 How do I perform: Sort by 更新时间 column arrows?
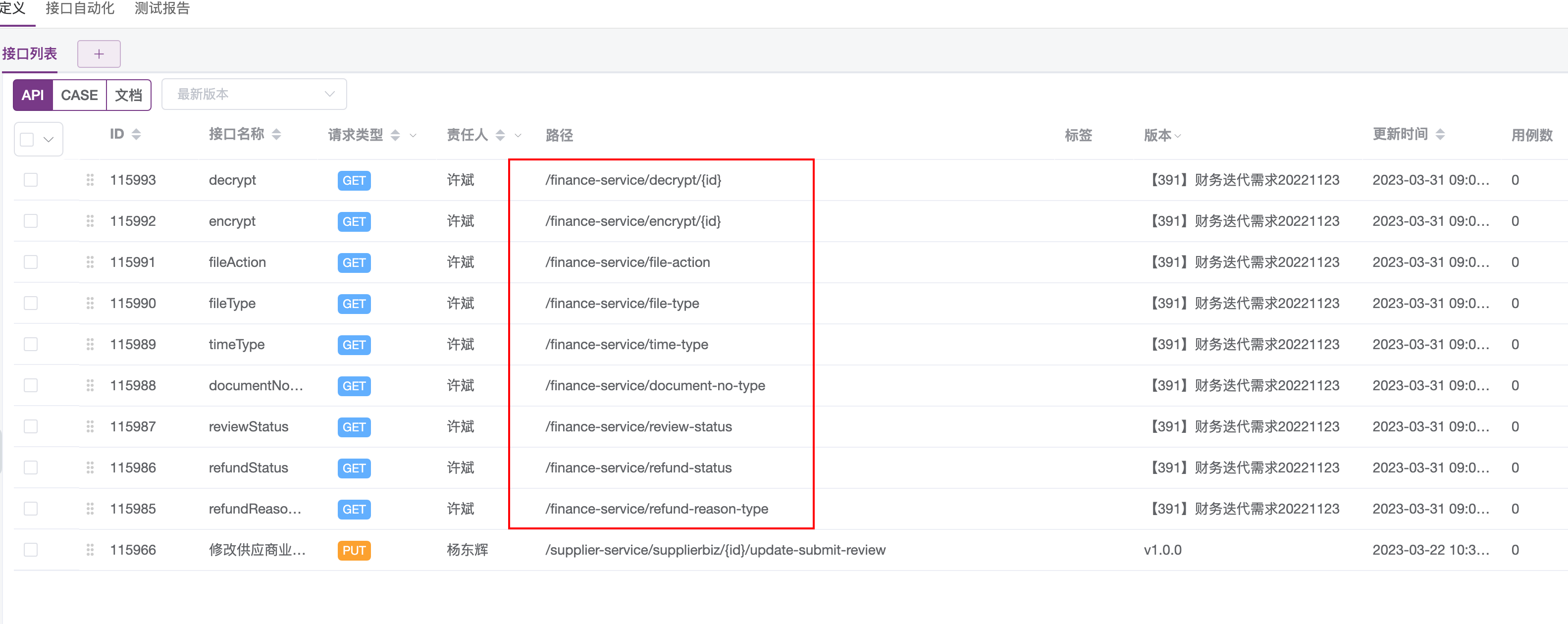pos(1440,135)
